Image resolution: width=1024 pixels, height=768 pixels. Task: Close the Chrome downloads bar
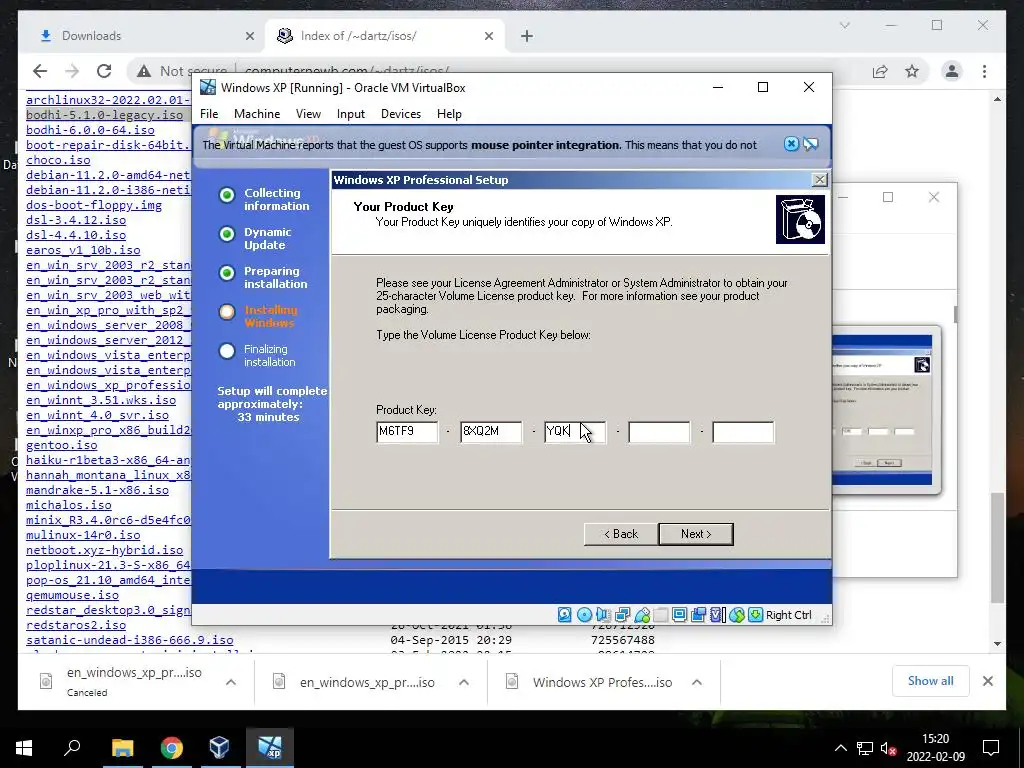tap(987, 681)
